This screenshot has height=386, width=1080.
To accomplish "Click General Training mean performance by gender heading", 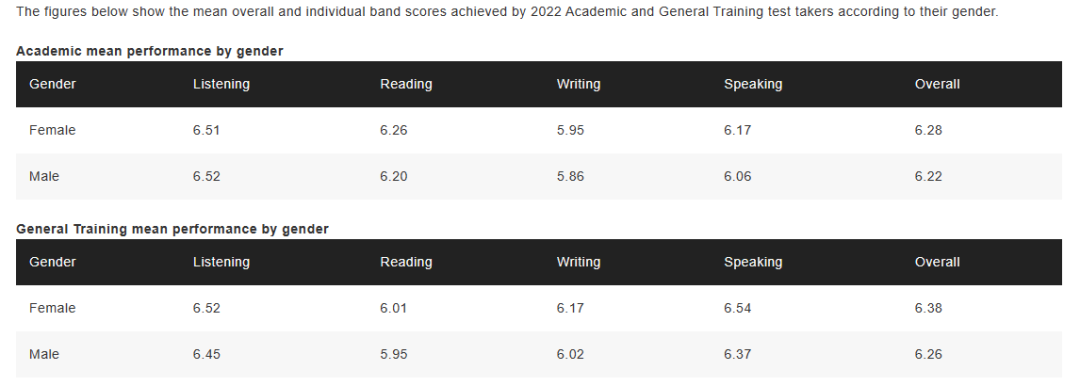I will pos(172,229).
